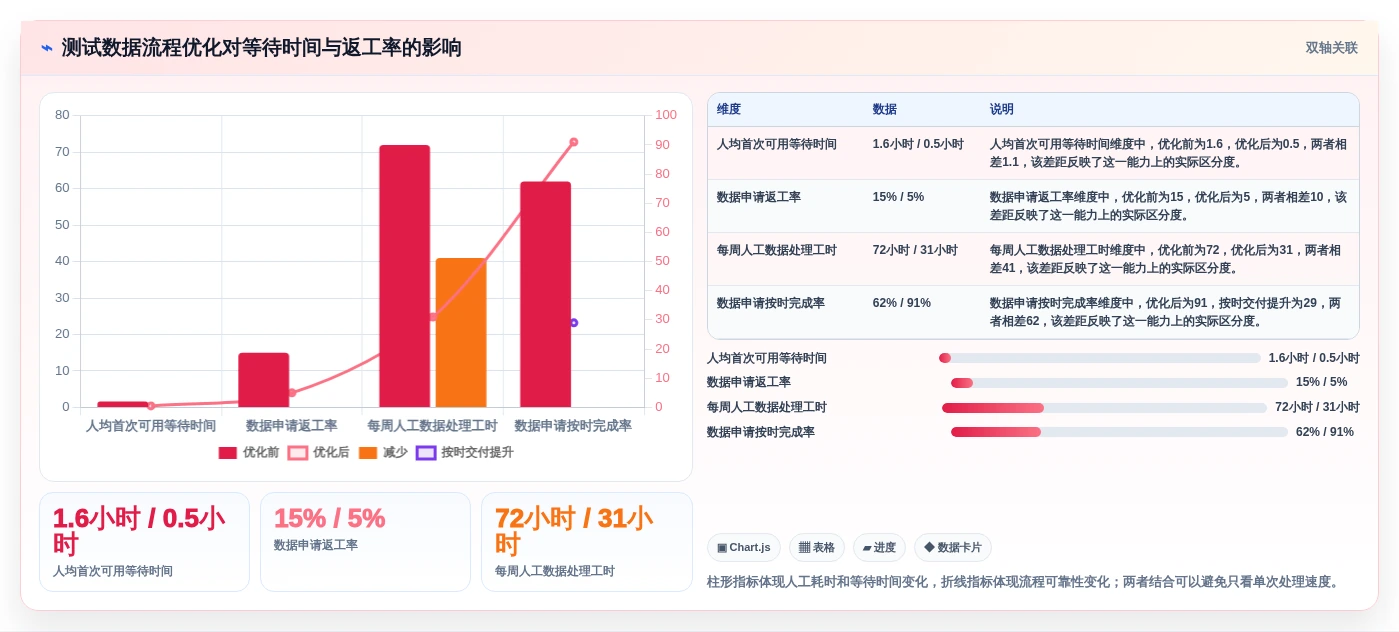The width and height of the screenshot is (1399, 632).
Task: Click the purple 按时交付提升 data point
Action: (x=574, y=323)
